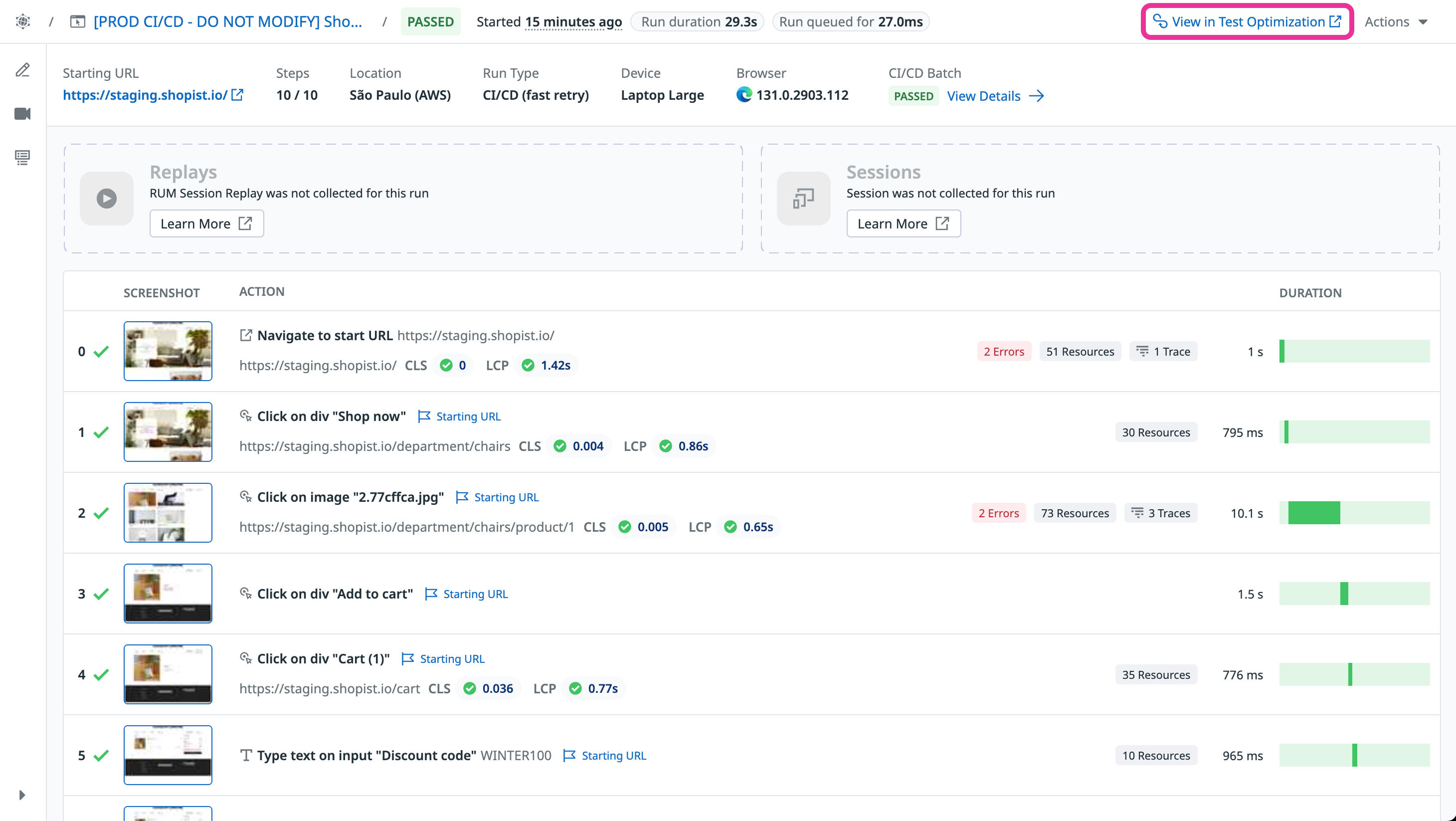Open screenshot thumbnail for step 1
Screen dimensions: 1456x821
168,432
